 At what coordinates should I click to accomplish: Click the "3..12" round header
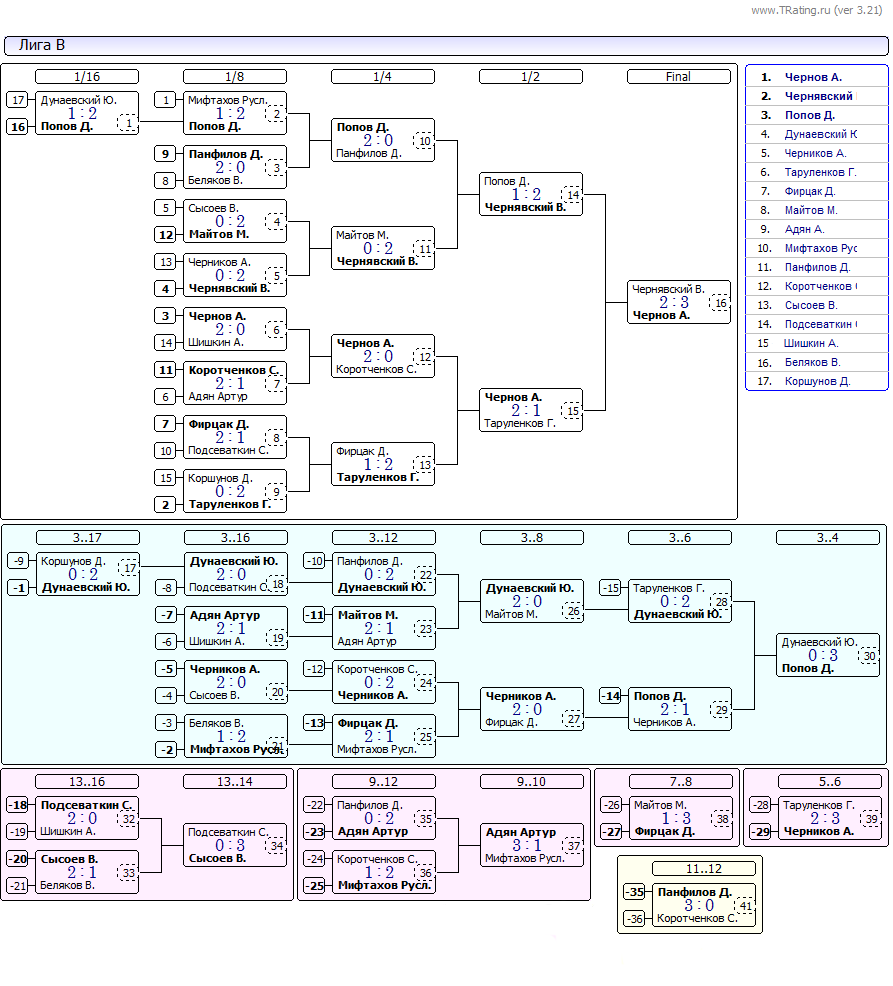click(x=384, y=538)
